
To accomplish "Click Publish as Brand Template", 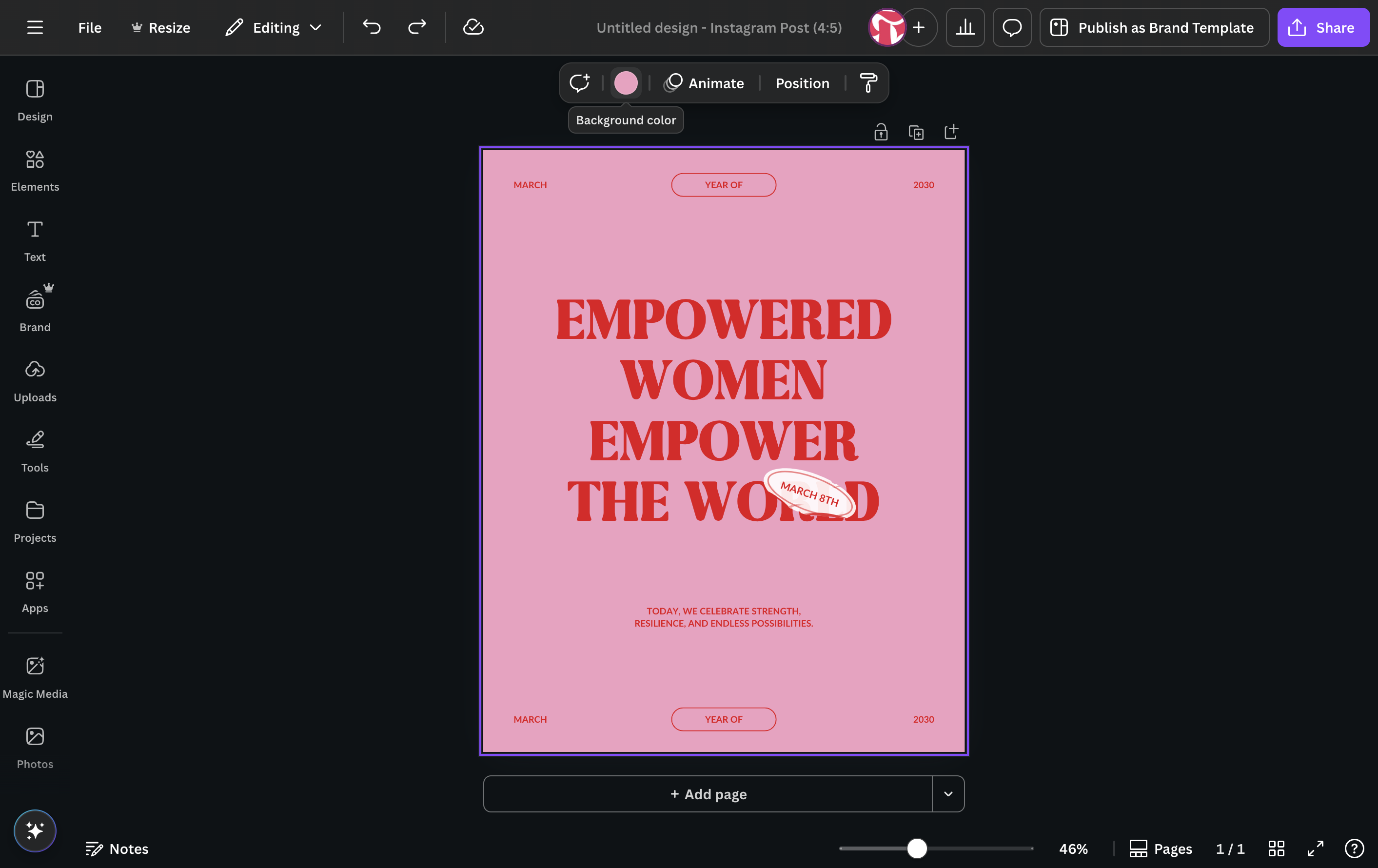I will tap(1154, 27).
